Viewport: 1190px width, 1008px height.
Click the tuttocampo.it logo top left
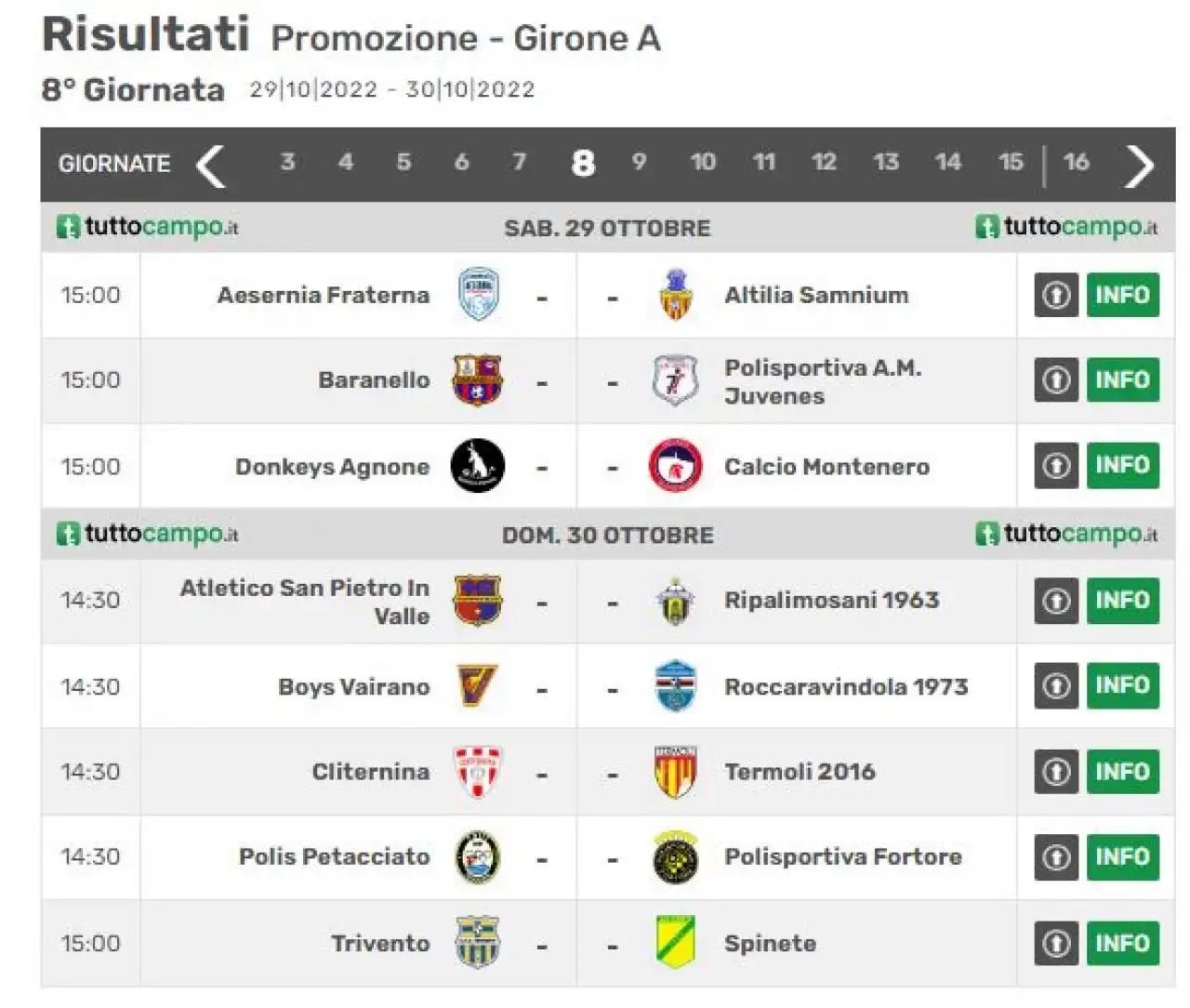pyautogui.click(x=148, y=227)
